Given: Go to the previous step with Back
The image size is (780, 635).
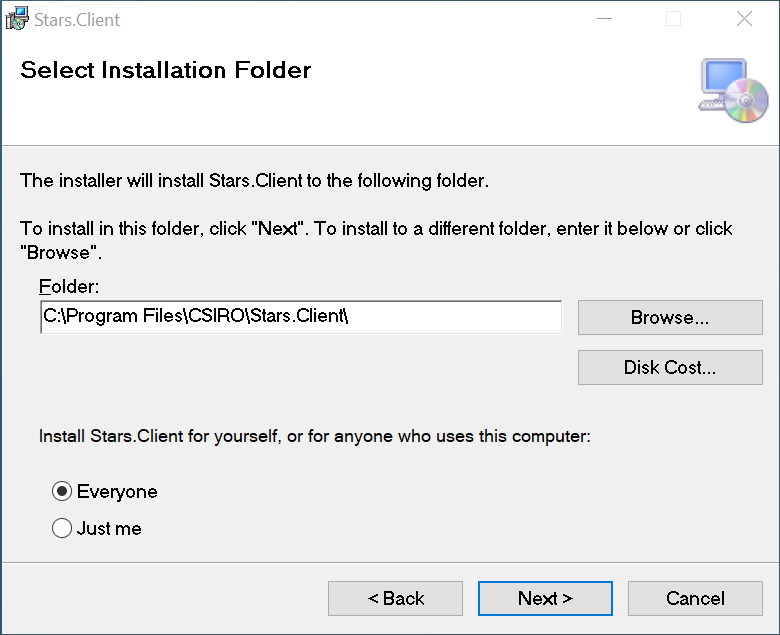Looking at the screenshot, I should pyautogui.click(x=395, y=598).
